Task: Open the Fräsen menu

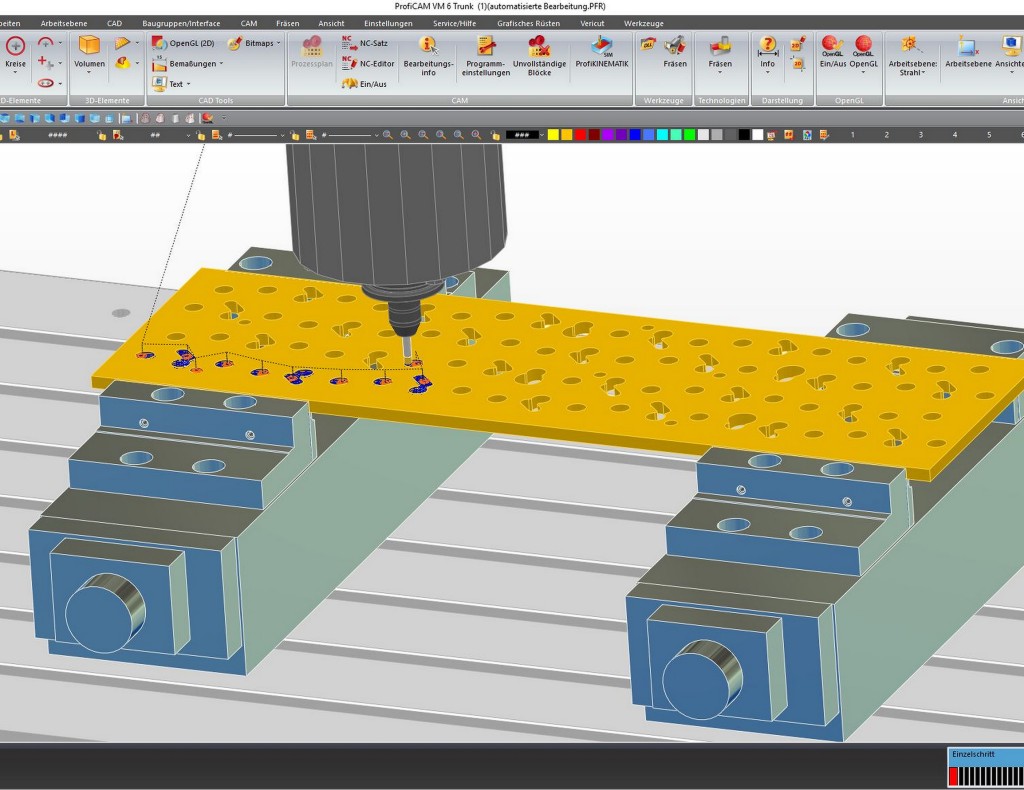Action: 287,23
